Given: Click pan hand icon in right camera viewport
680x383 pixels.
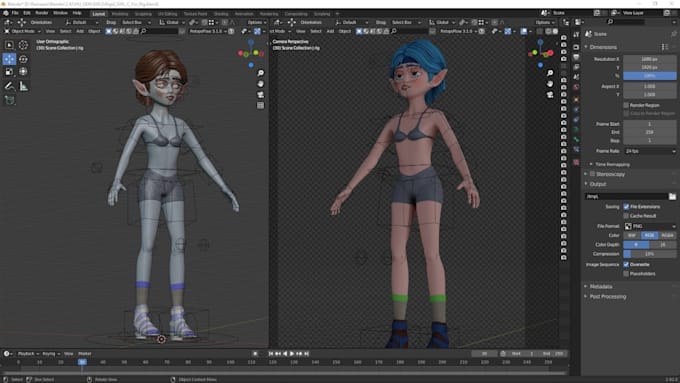Looking at the screenshot, I should pos(550,84).
